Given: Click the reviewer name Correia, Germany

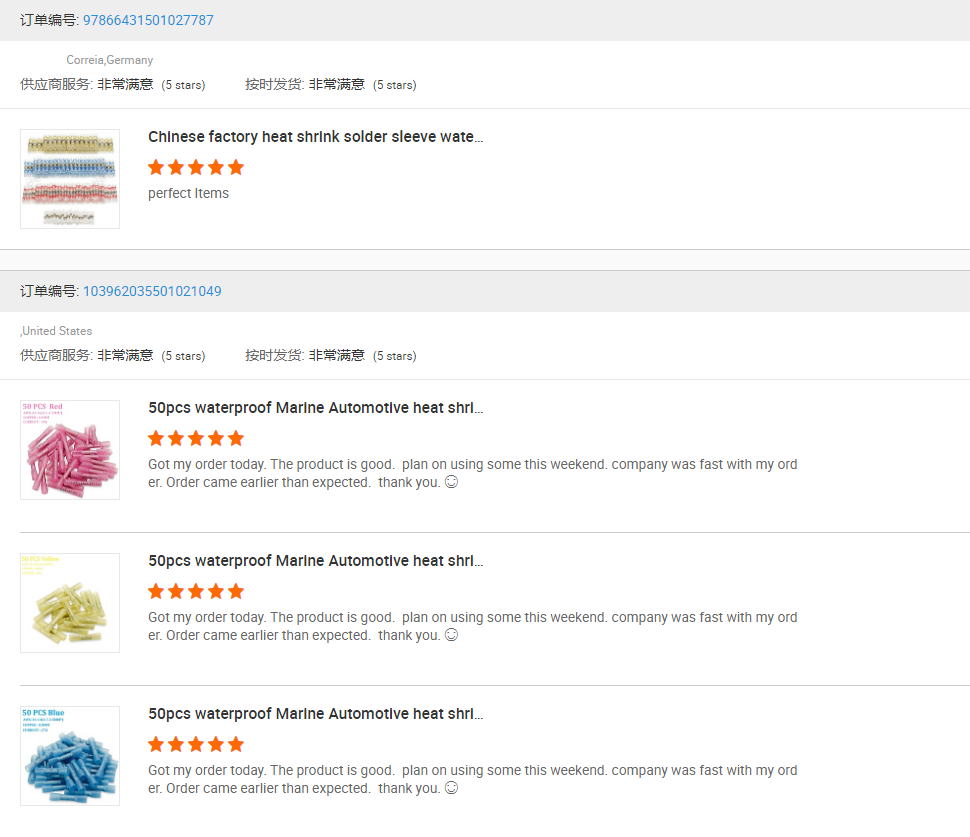Looking at the screenshot, I should (x=110, y=60).
